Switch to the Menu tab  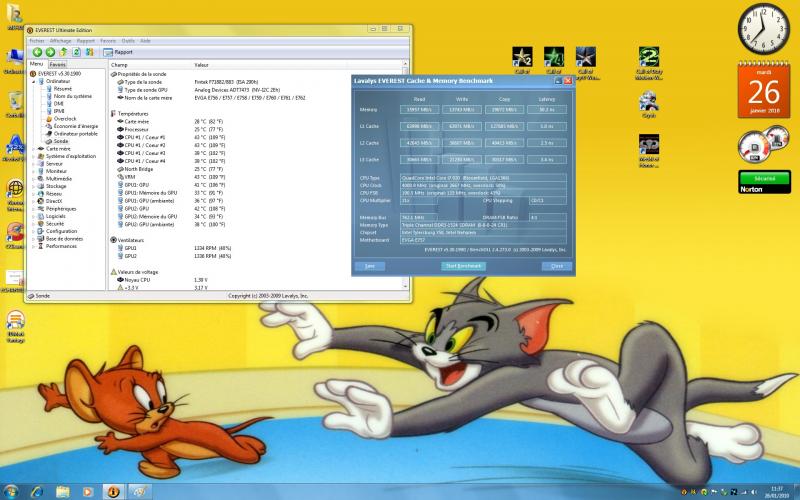tap(37, 64)
